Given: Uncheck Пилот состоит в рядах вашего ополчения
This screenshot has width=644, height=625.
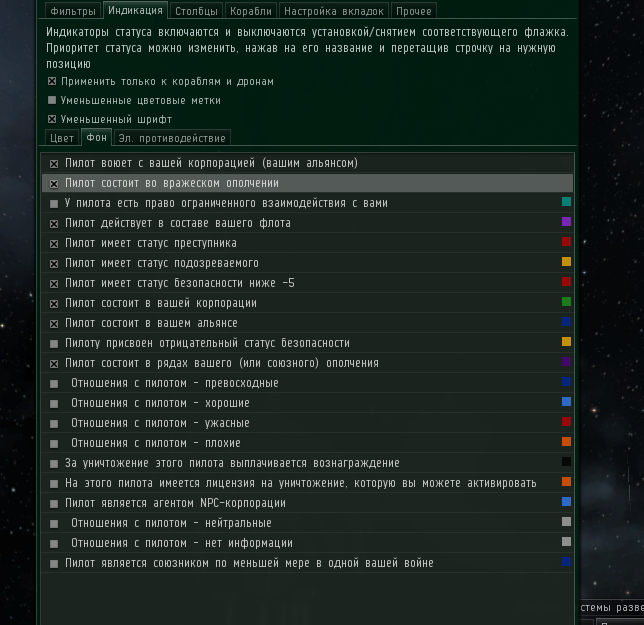Looking at the screenshot, I should click(x=54, y=364).
